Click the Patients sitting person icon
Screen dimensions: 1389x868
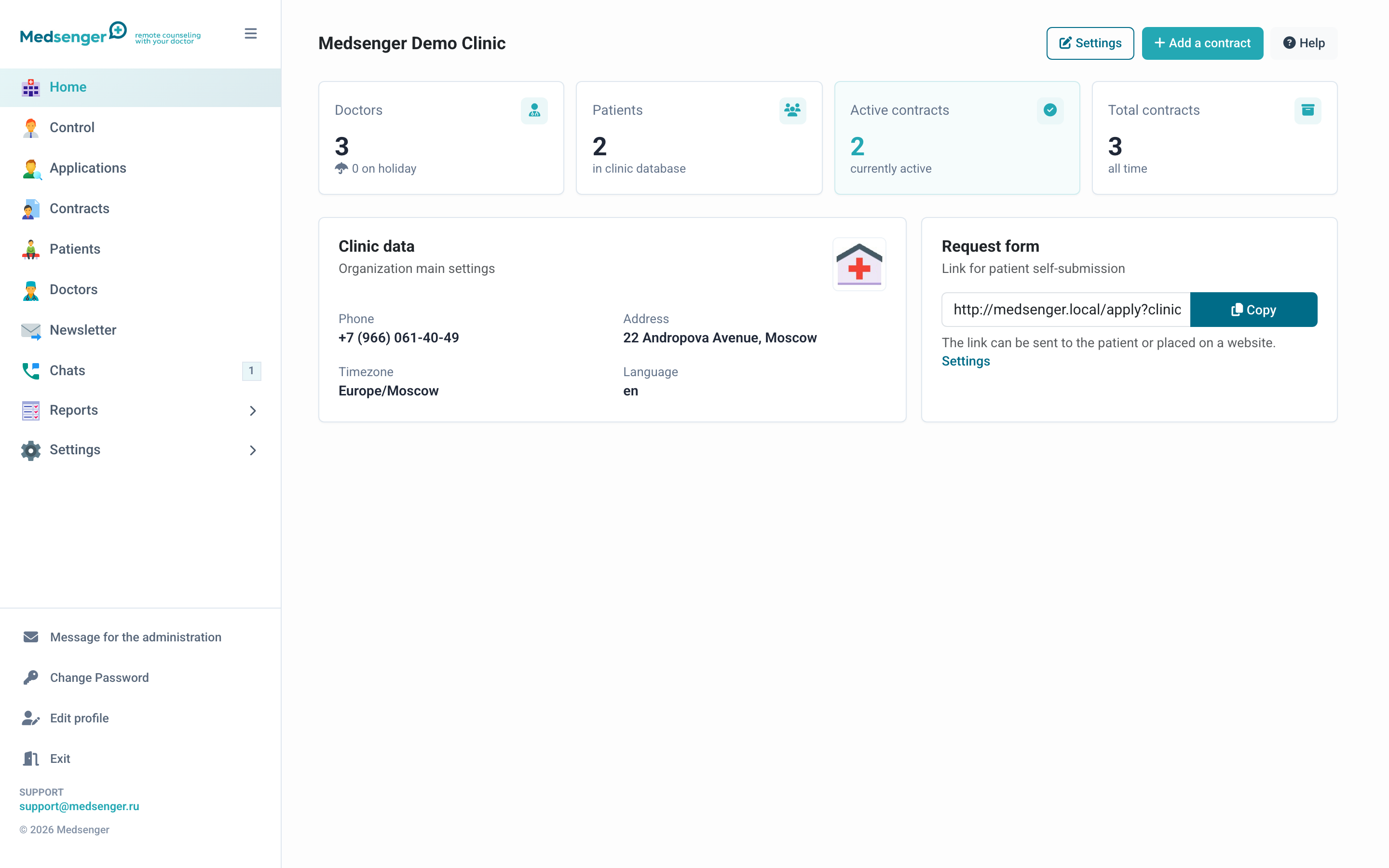30,249
